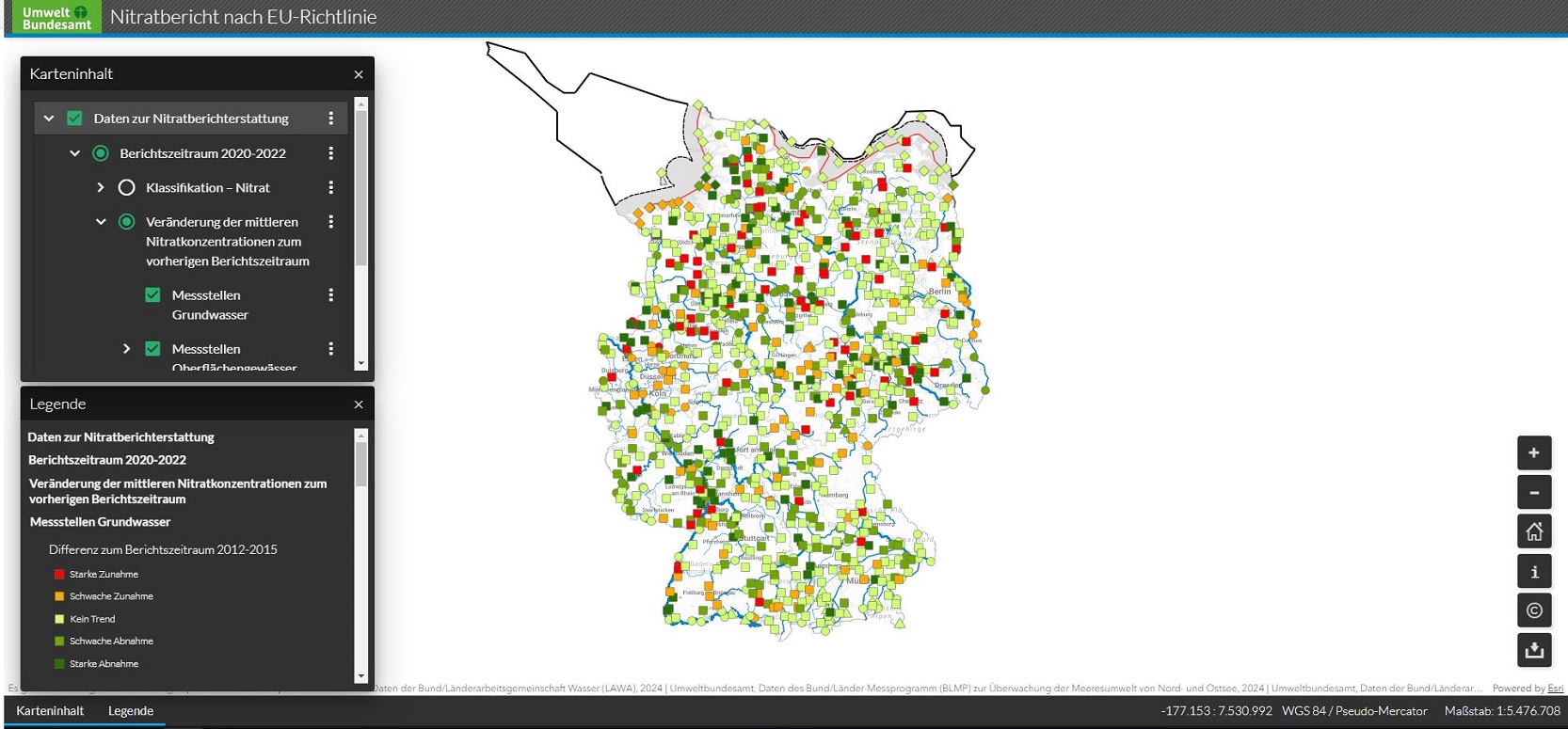This screenshot has width=1568, height=729.
Task: Collapse Berichtszeitraum 2020-2022 group
Action: (x=75, y=153)
